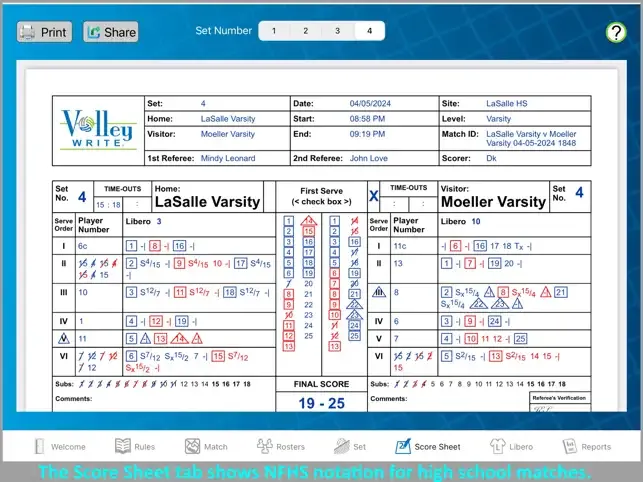Click the Moeller Varsity visitor team heading
The image size is (643, 482).
pos(493,202)
